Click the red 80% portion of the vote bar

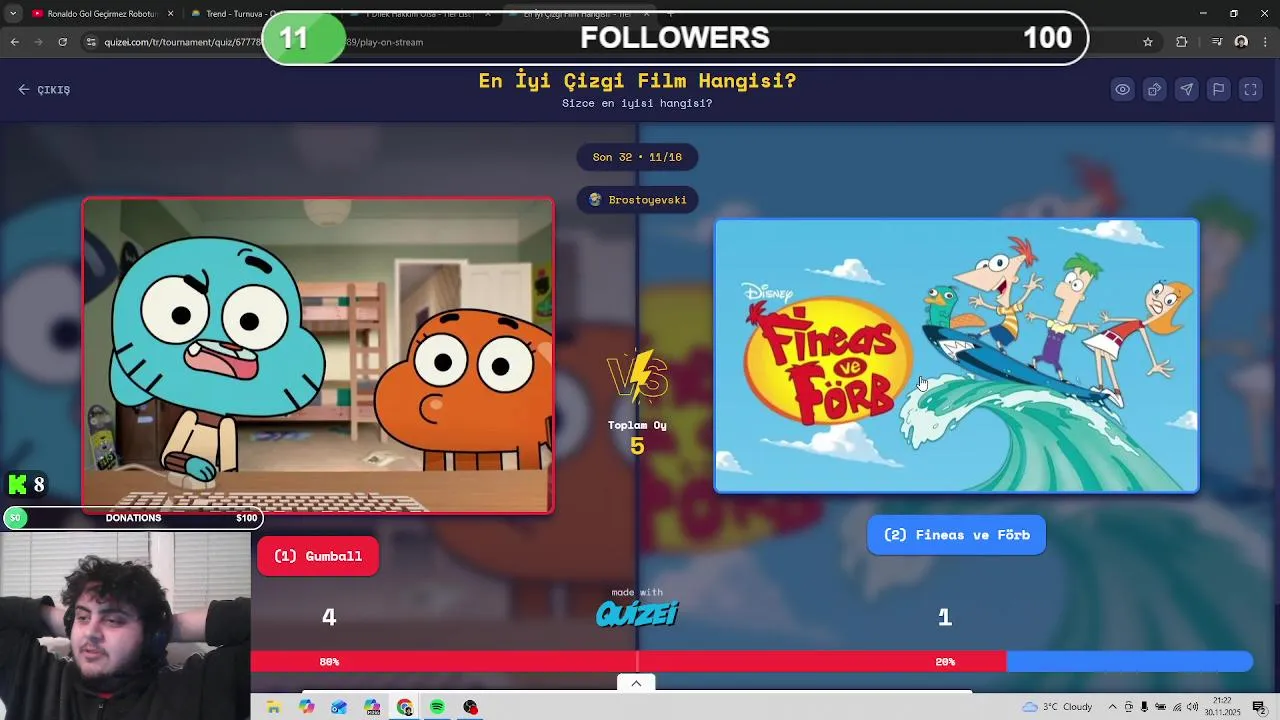628,662
